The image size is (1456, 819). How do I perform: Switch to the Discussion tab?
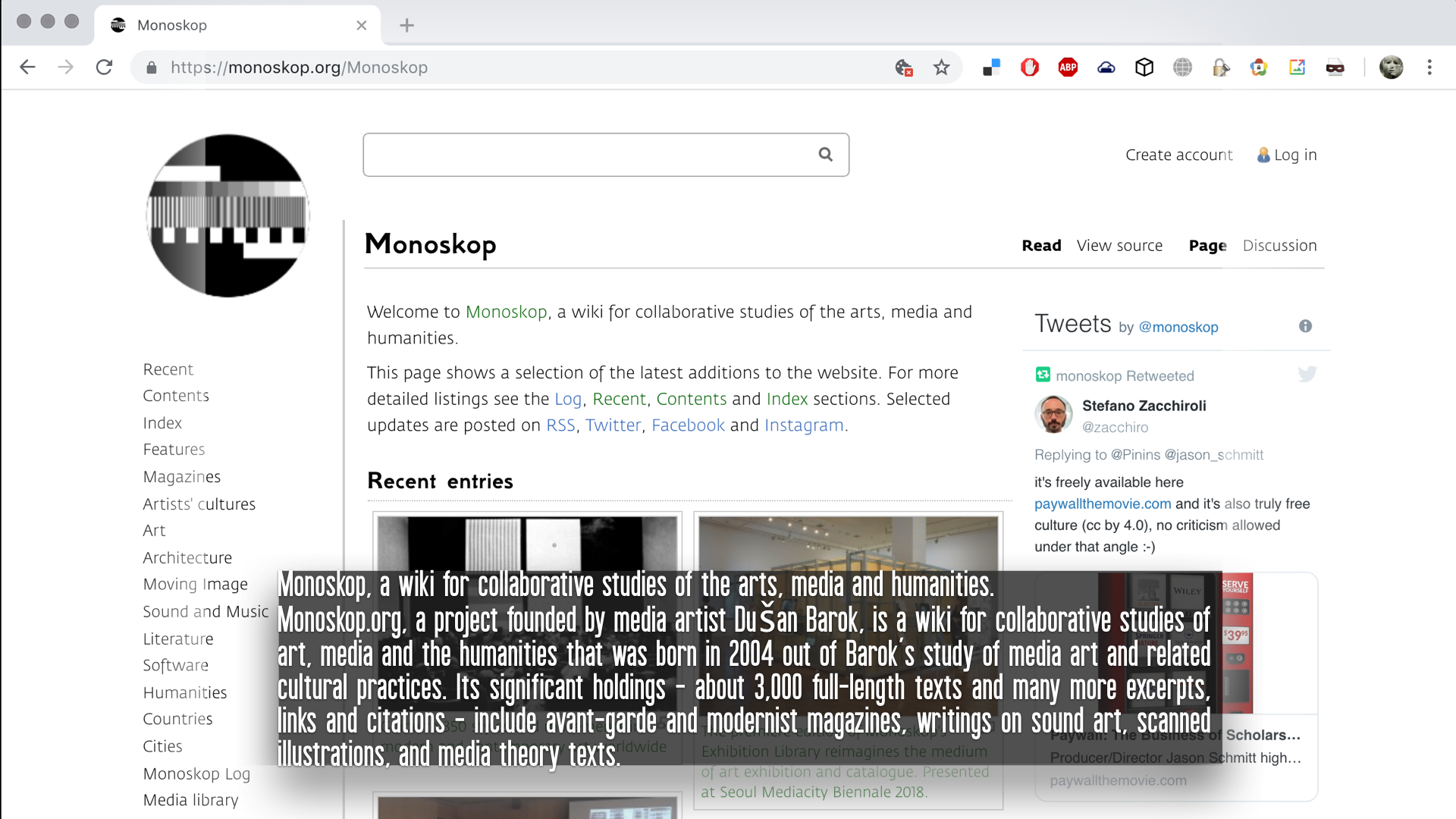pos(1279,246)
